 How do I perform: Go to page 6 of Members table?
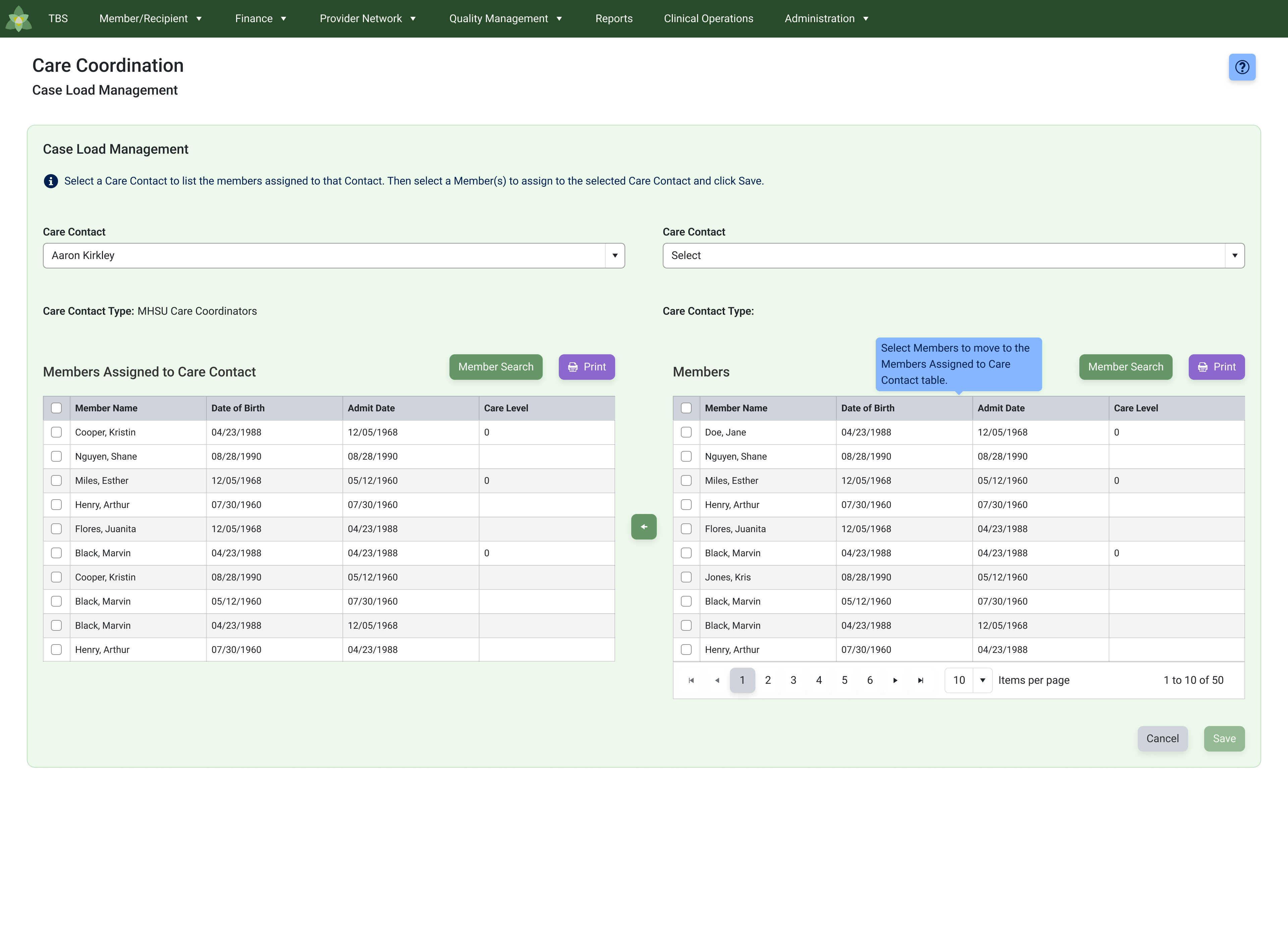pos(869,680)
